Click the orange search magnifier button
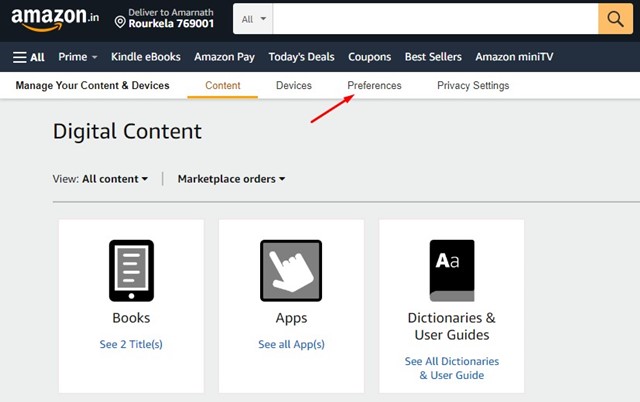Screen dimensions: 640x402 613,19
